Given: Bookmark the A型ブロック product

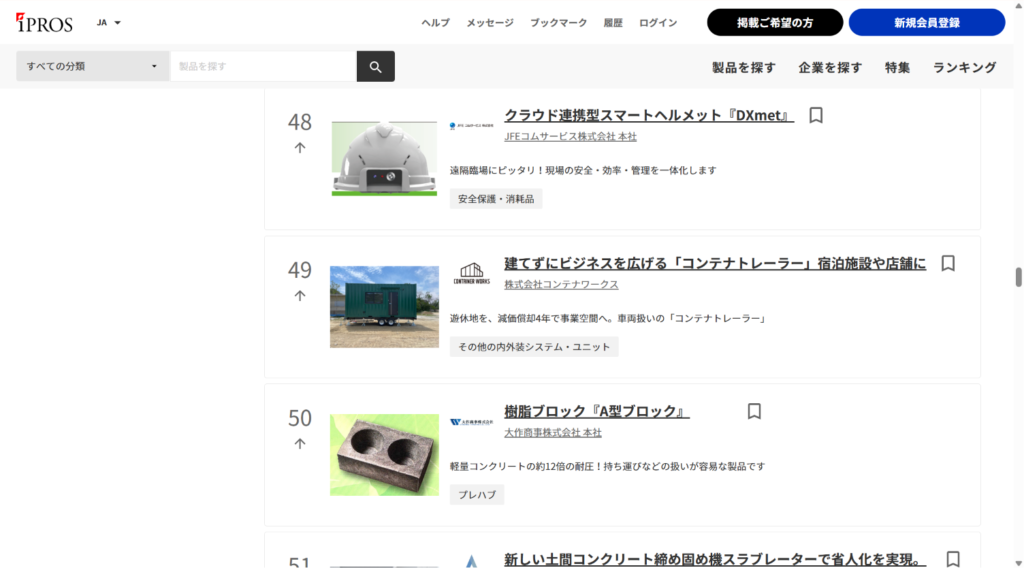Looking at the screenshot, I should (x=754, y=411).
